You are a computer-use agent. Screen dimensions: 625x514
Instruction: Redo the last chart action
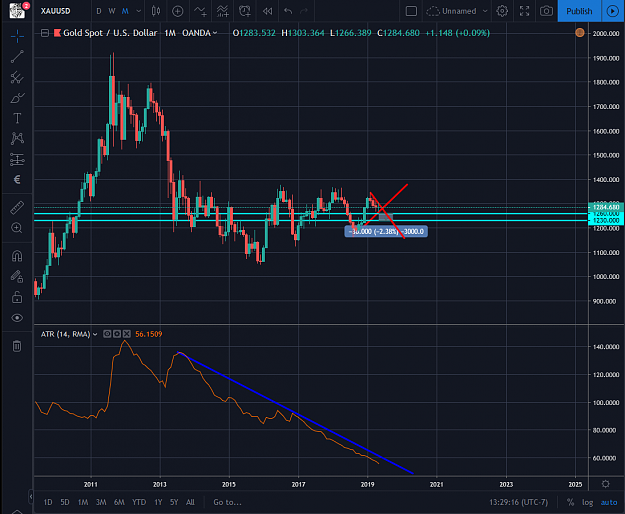pos(304,11)
